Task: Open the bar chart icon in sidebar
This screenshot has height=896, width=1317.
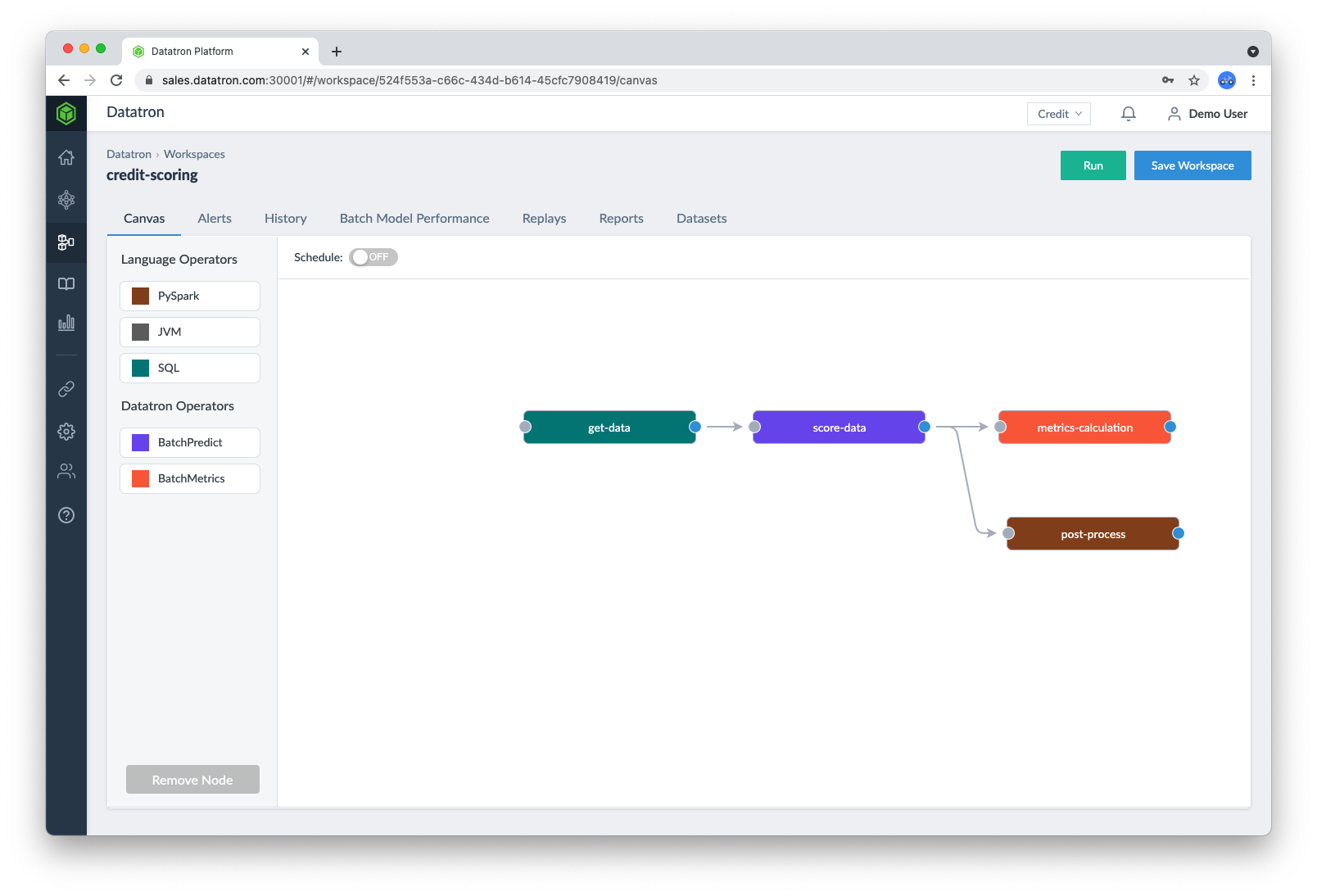Action: (66, 323)
